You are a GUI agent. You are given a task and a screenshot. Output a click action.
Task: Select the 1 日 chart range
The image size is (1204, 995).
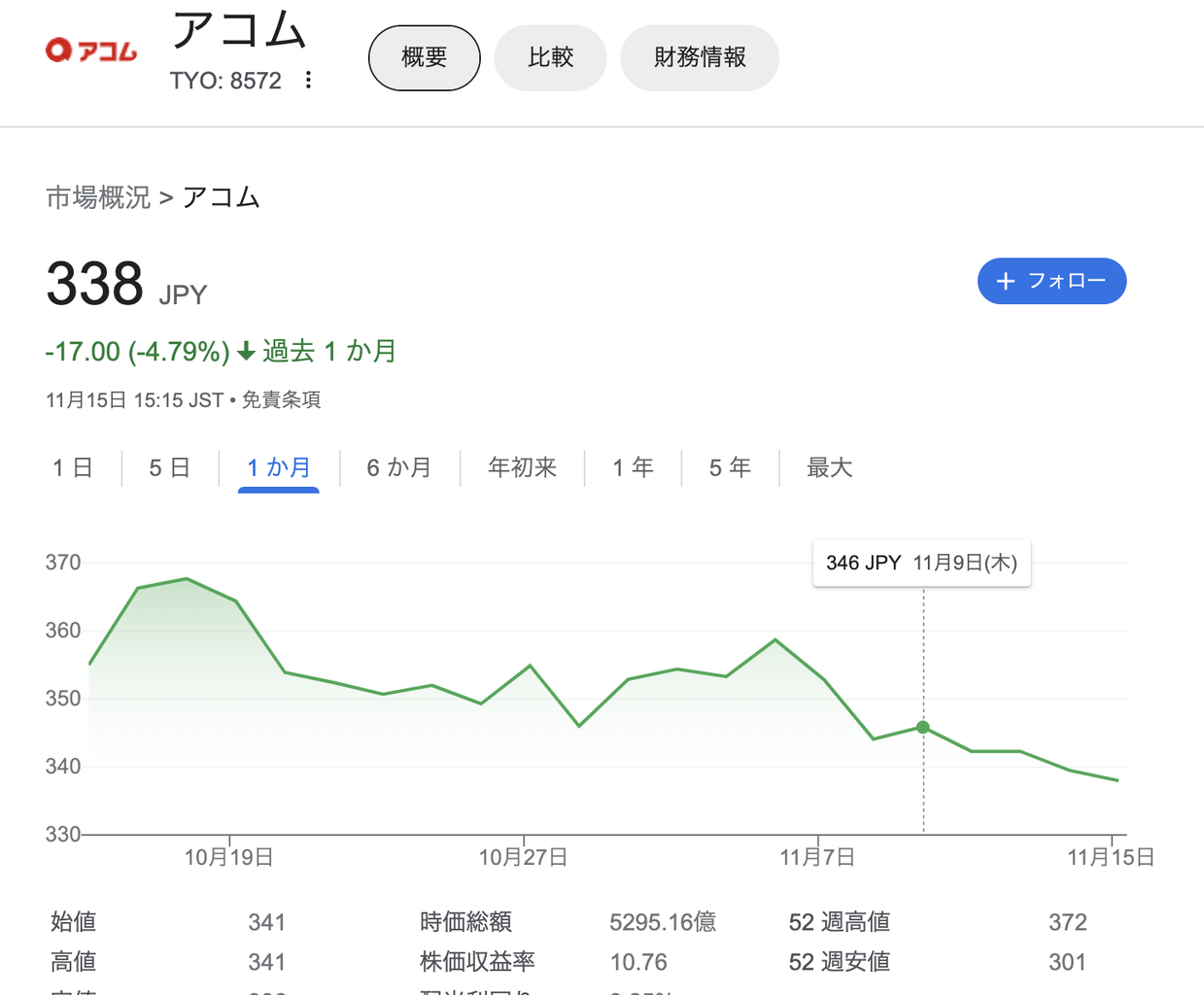tap(72, 468)
